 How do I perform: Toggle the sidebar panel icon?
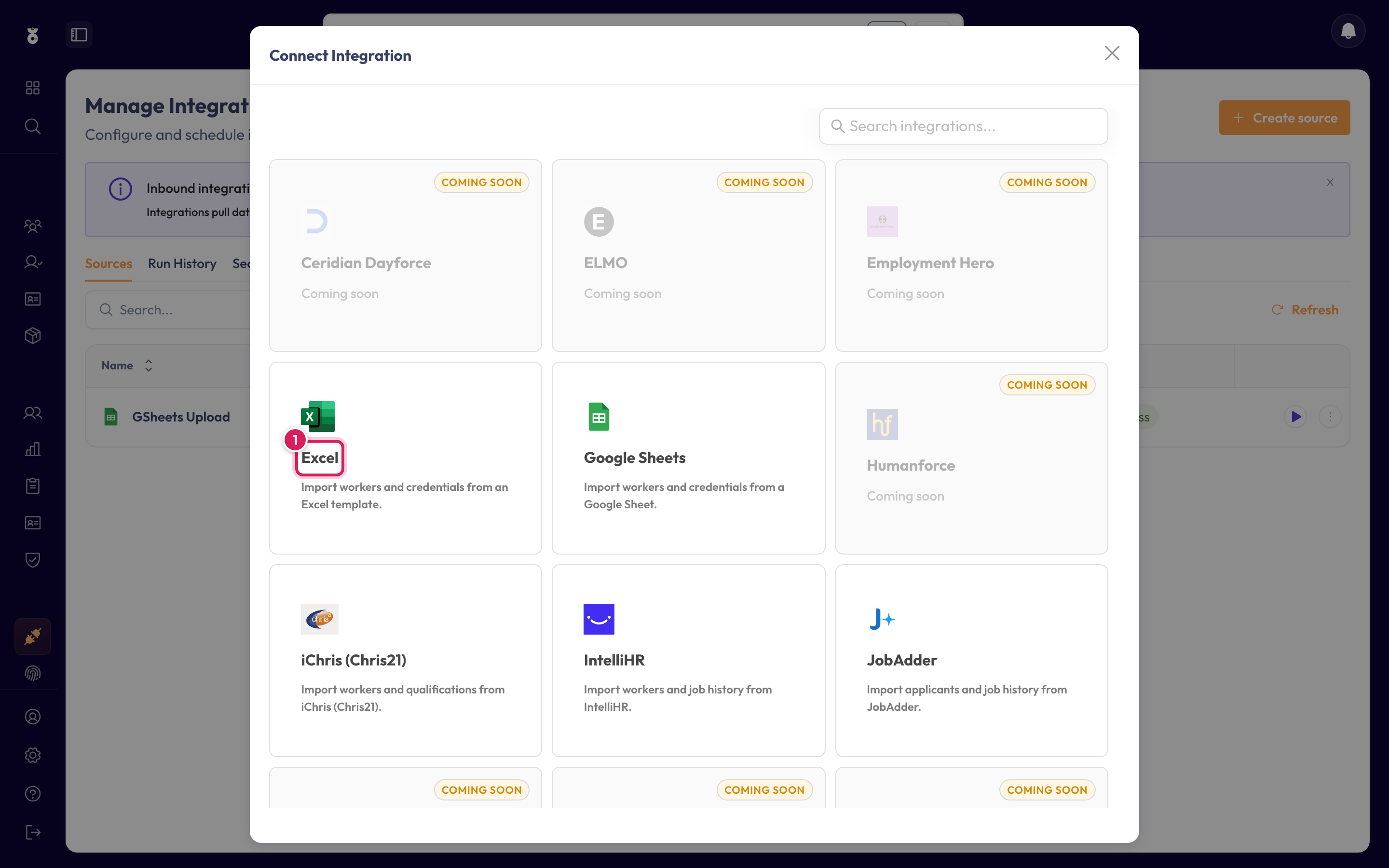79,35
